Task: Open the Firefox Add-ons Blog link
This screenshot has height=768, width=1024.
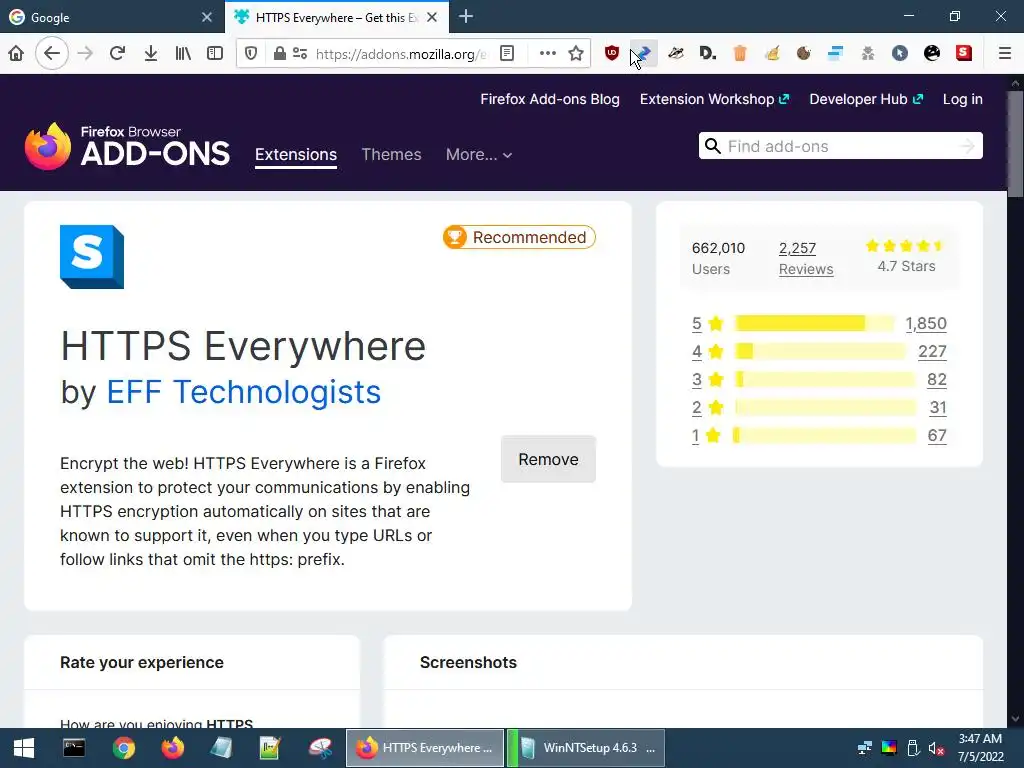Action: 550,99
